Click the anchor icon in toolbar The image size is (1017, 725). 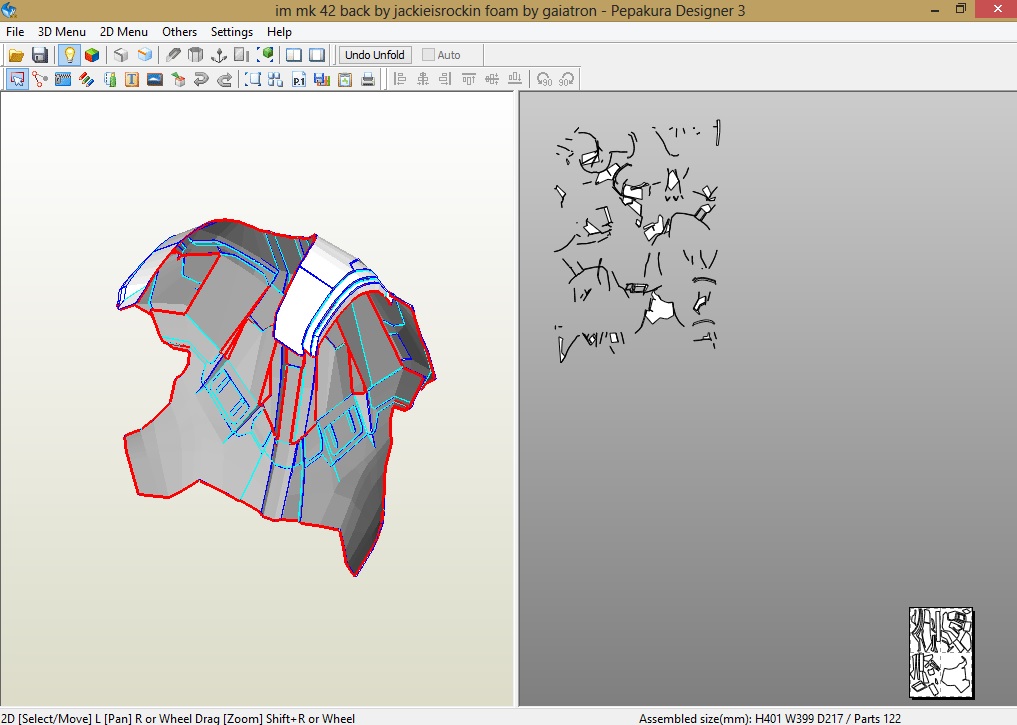tap(219, 55)
